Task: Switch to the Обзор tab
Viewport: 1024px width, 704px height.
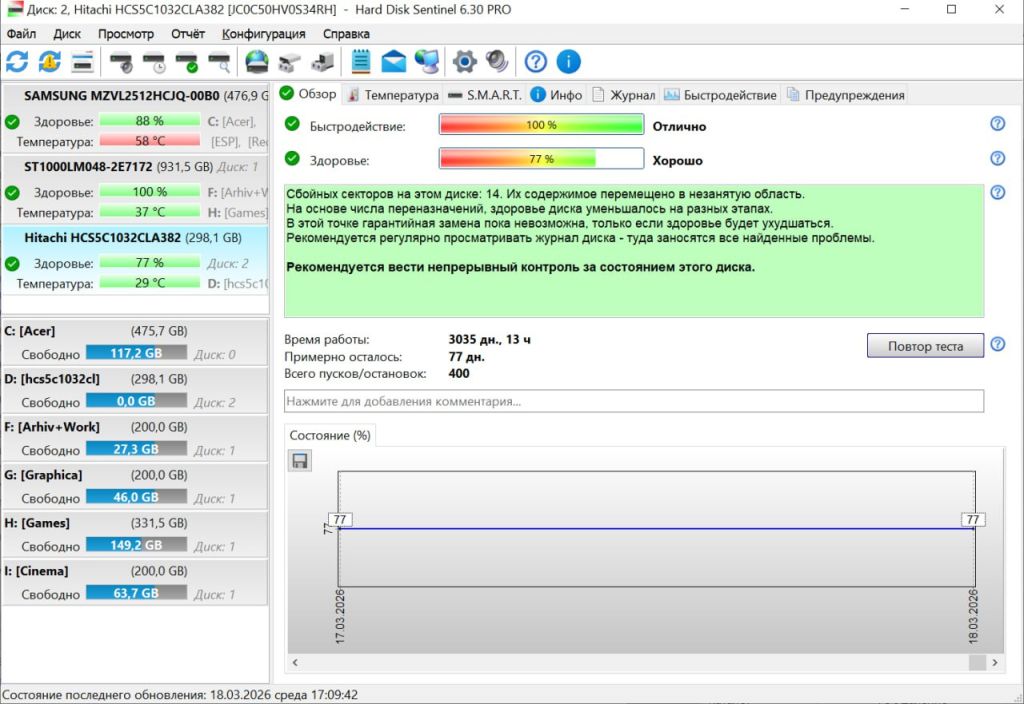Action: tap(308, 94)
